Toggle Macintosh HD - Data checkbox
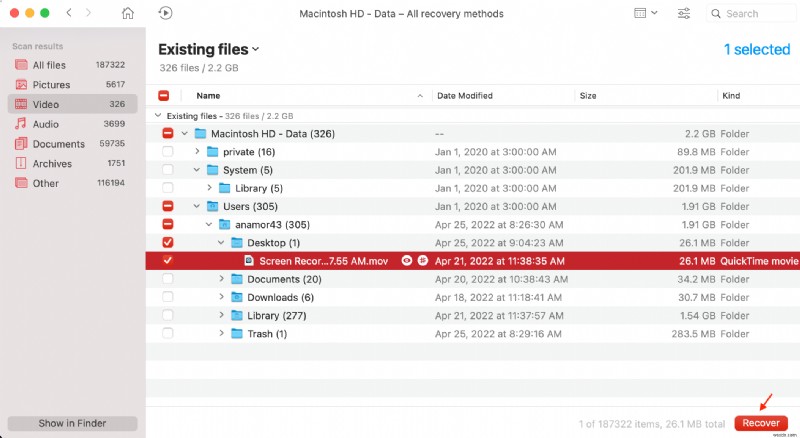 pyautogui.click(x=167, y=134)
